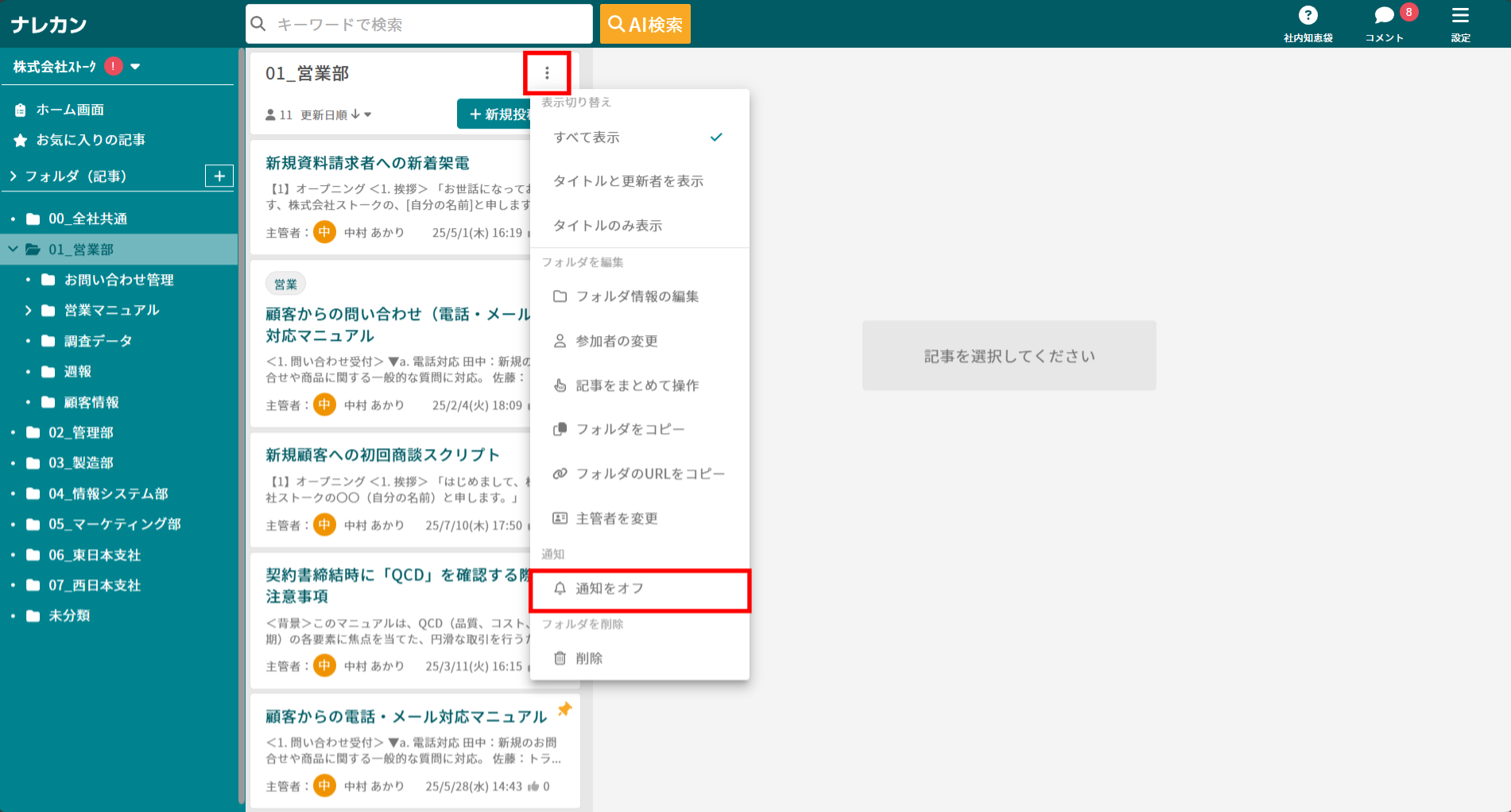Click the + button to add a folder

[x=219, y=176]
